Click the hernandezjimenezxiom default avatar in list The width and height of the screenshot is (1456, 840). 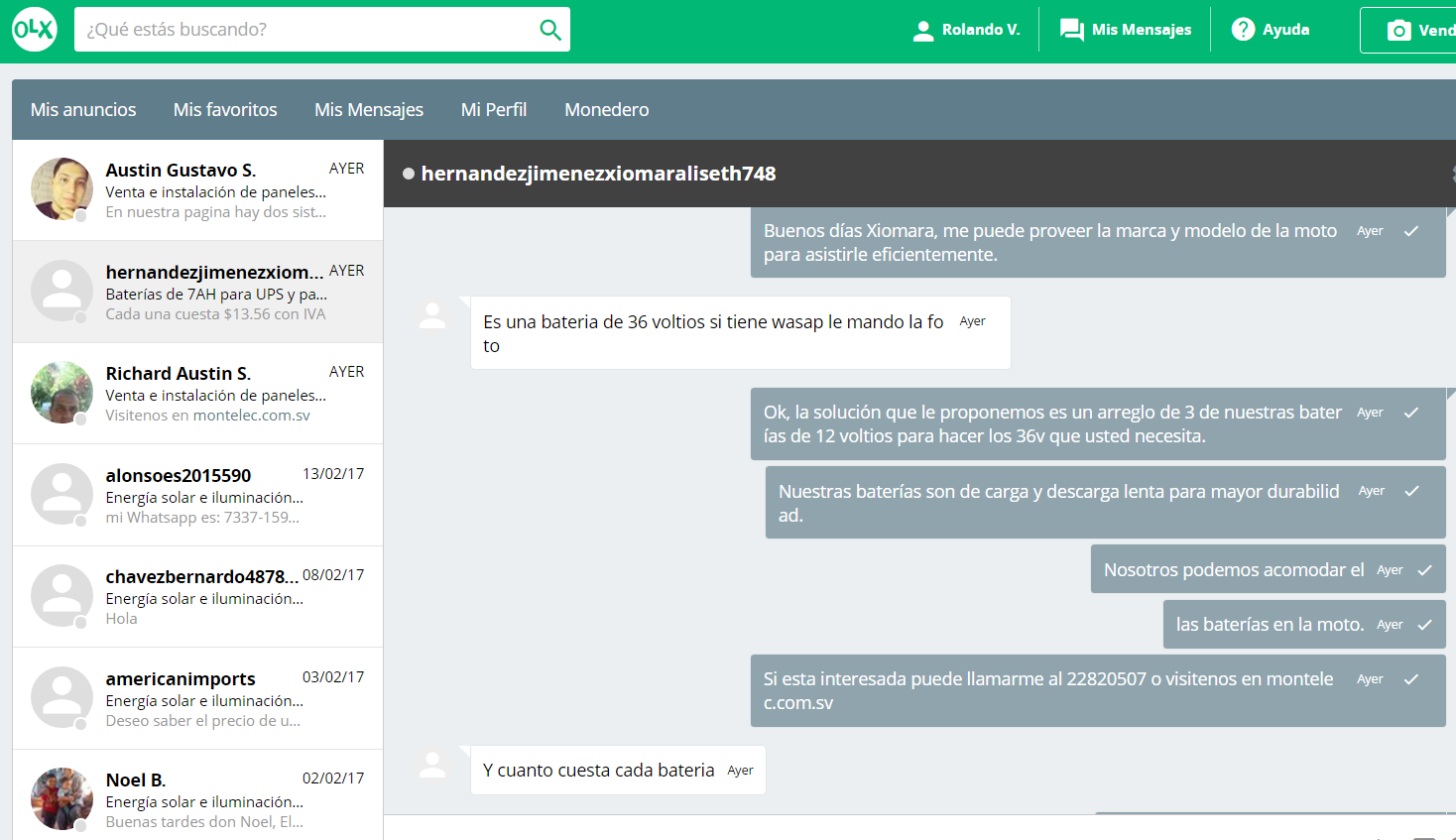61,291
